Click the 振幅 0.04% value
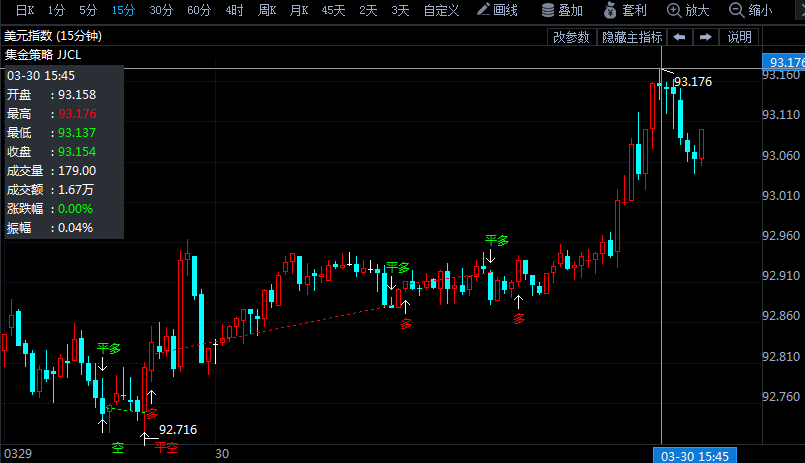The image size is (805, 463). click(75, 228)
